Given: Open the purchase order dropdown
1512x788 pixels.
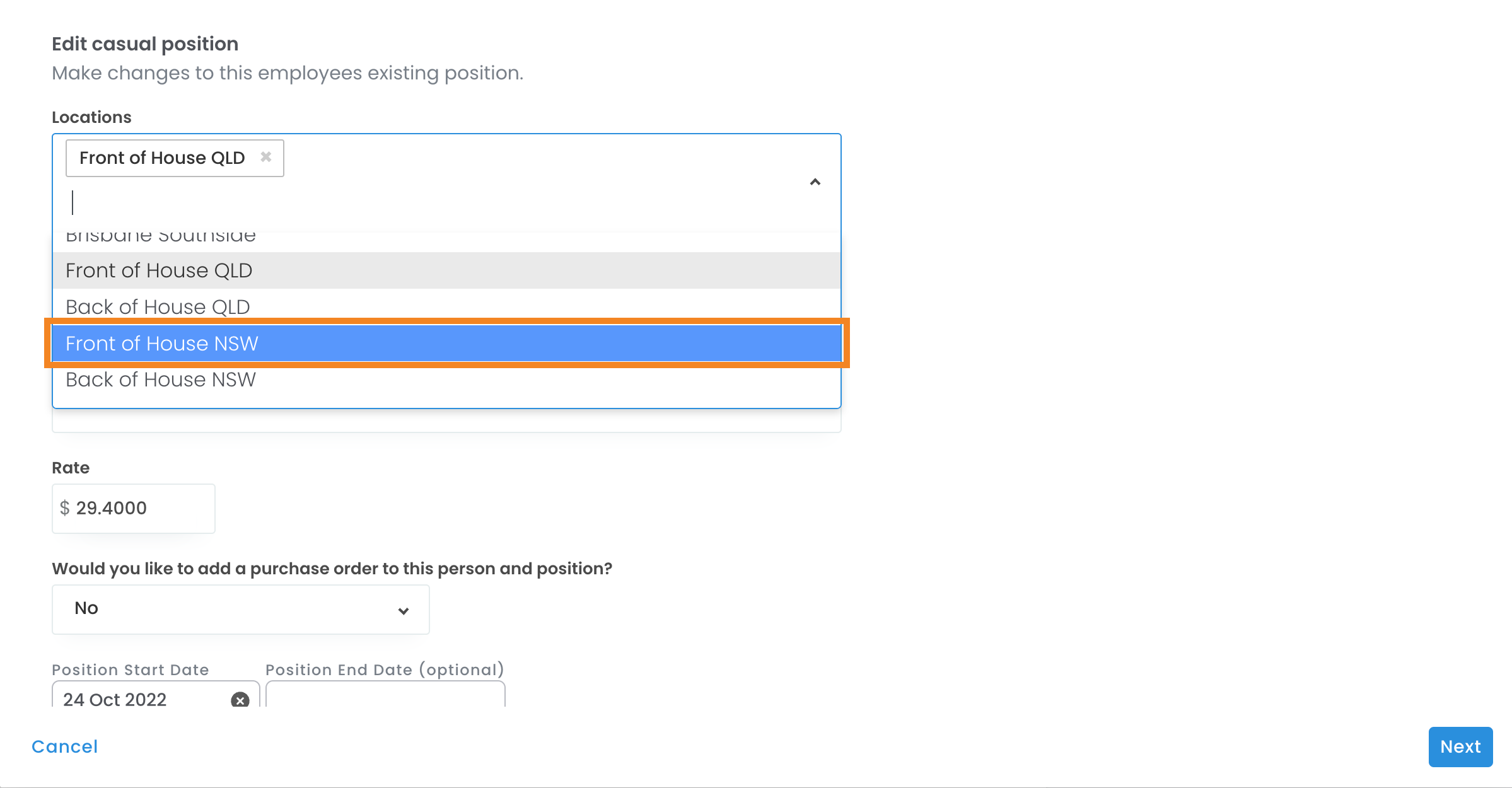Looking at the screenshot, I should click(240, 609).
